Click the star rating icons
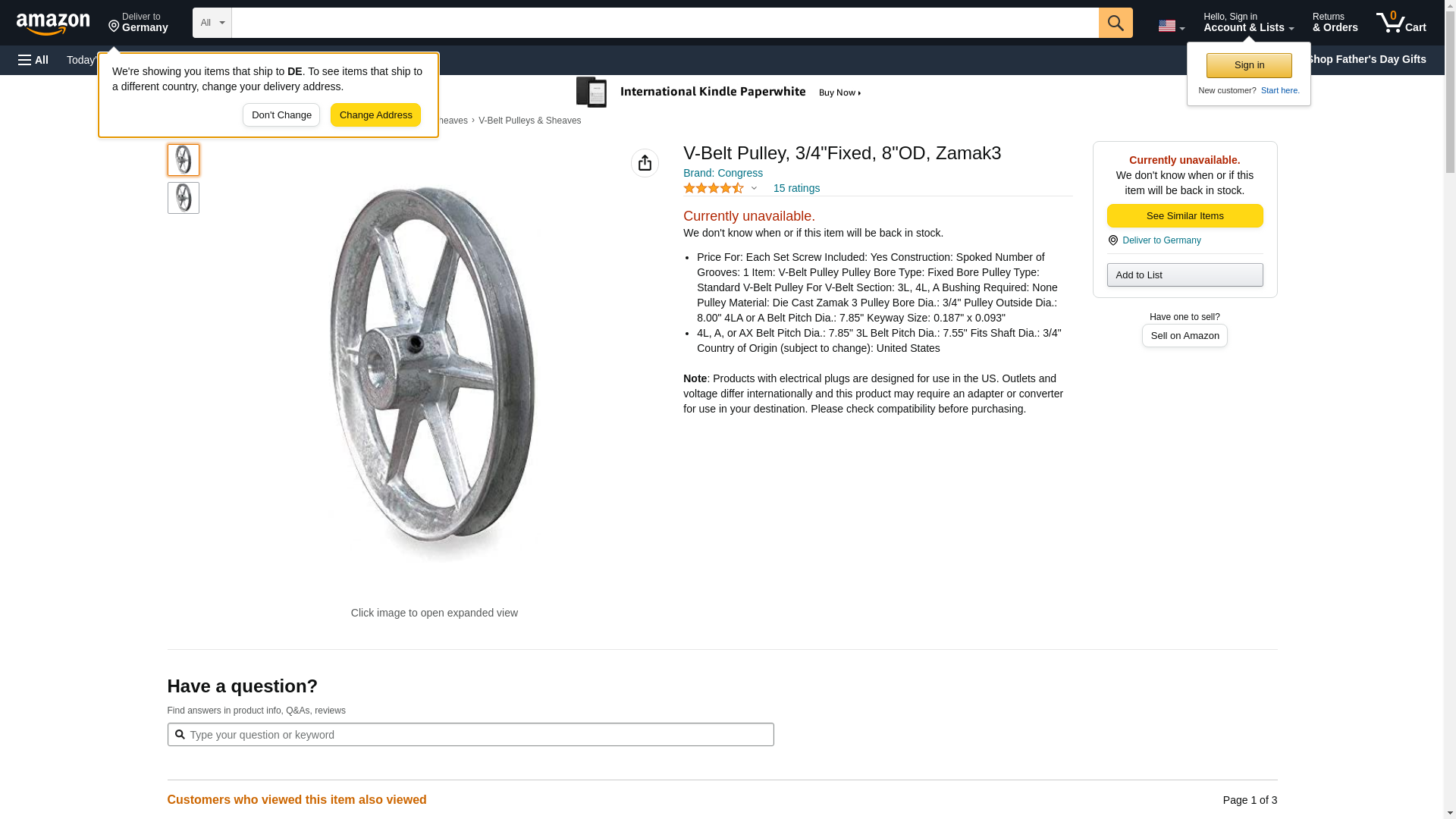The height and width of the screenshot is (819, 1456). (x=713, y=188)
